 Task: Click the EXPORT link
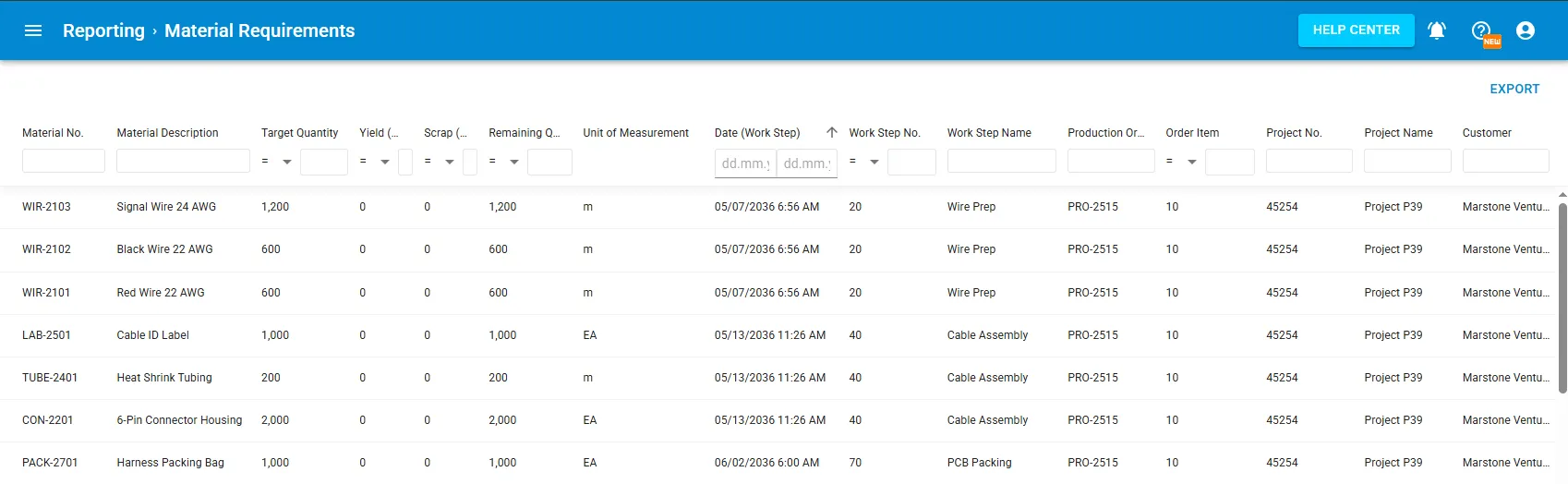[x=1514, y=89]
